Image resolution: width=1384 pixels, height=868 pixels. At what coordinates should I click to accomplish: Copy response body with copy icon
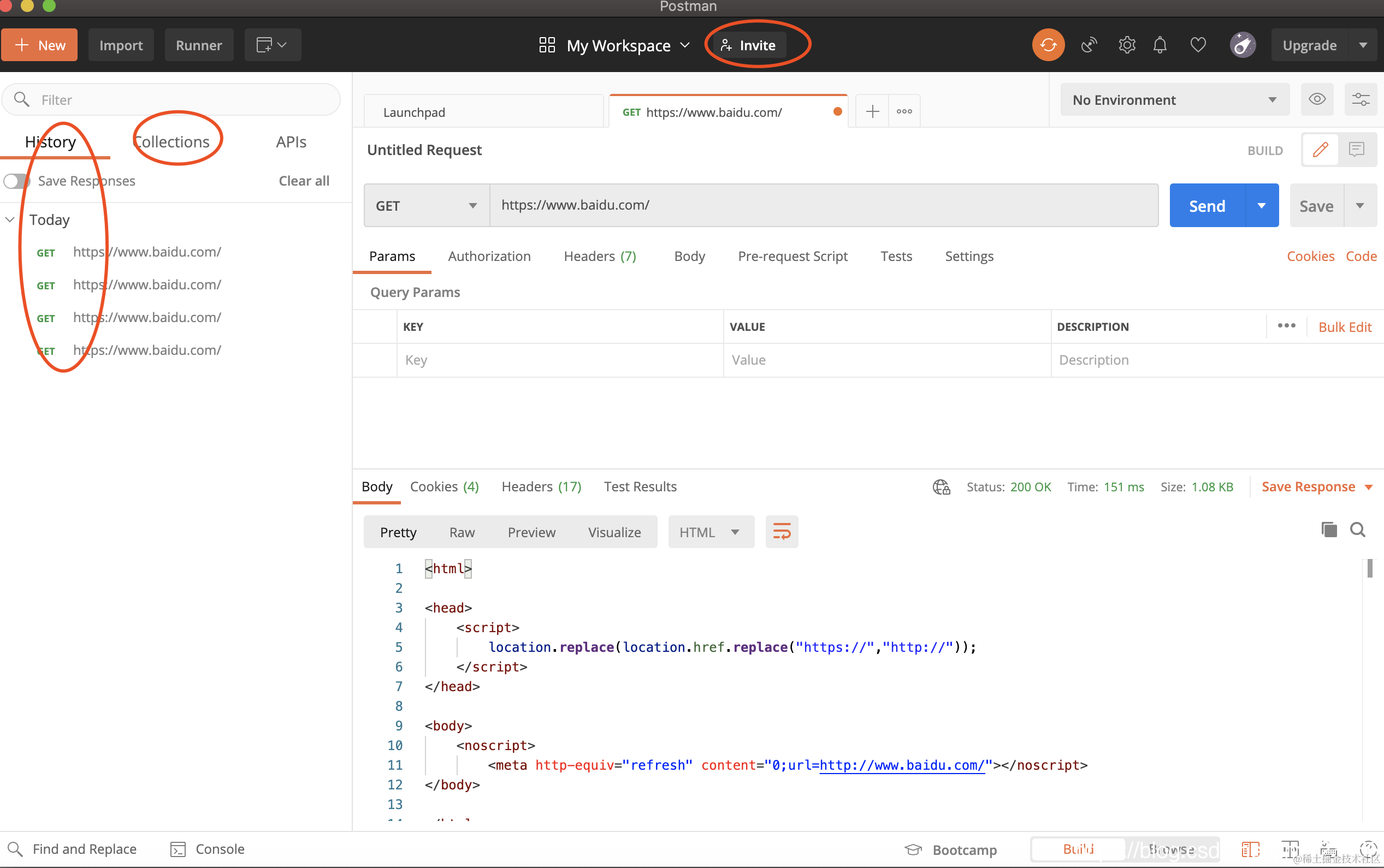[1329, 530]
